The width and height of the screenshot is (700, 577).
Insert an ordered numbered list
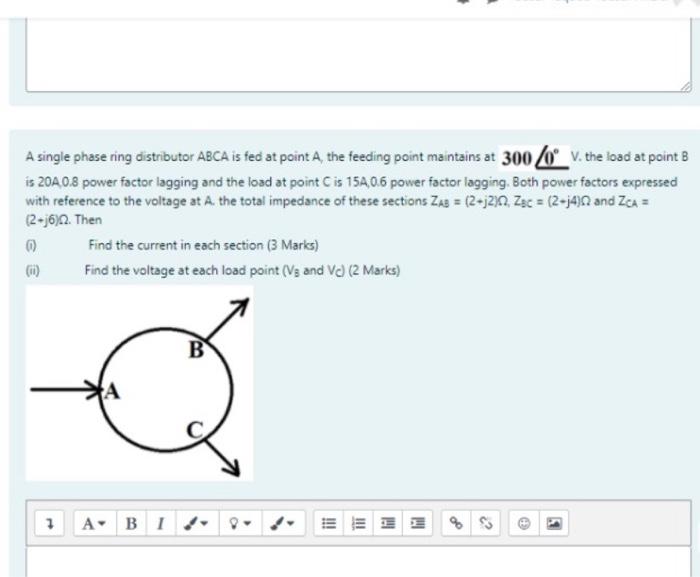click(358, 523)
